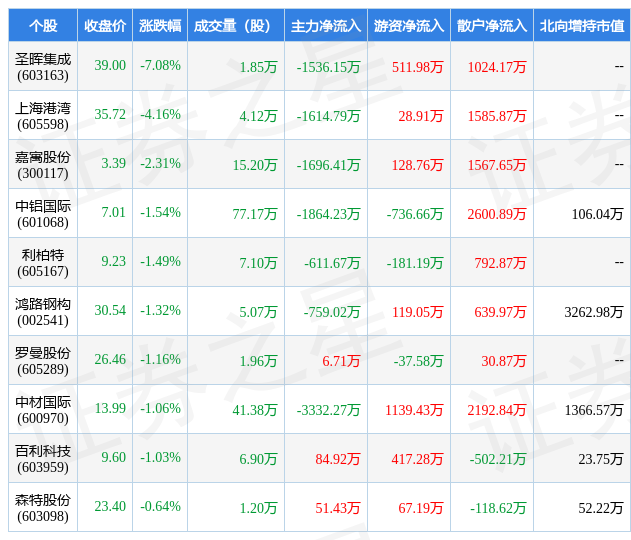631x540 pixels.
Task: Click the -1.49% change value
Action: tap(160, 261)
